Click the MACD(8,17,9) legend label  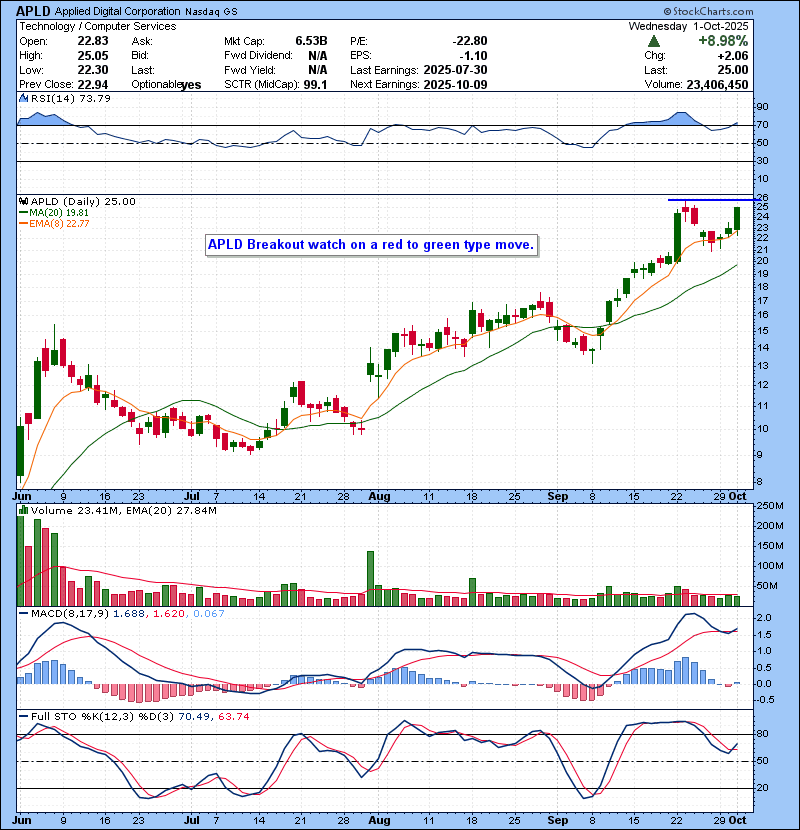70,614
